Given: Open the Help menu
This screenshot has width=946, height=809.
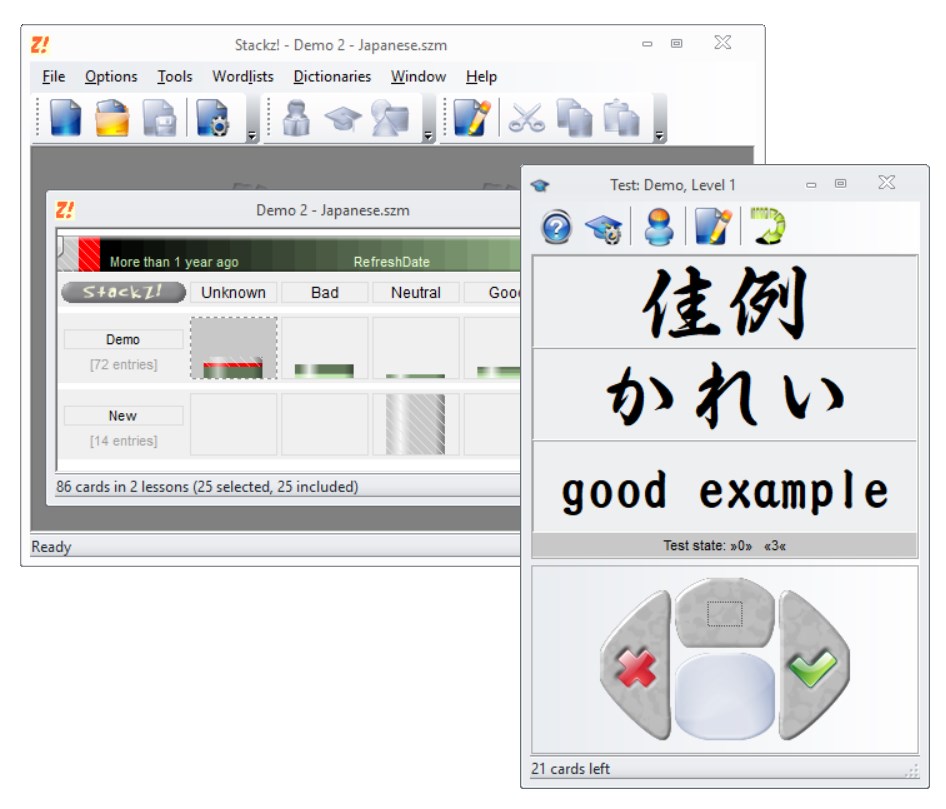Looking at the screenshot, I should [x=481, y=77].
